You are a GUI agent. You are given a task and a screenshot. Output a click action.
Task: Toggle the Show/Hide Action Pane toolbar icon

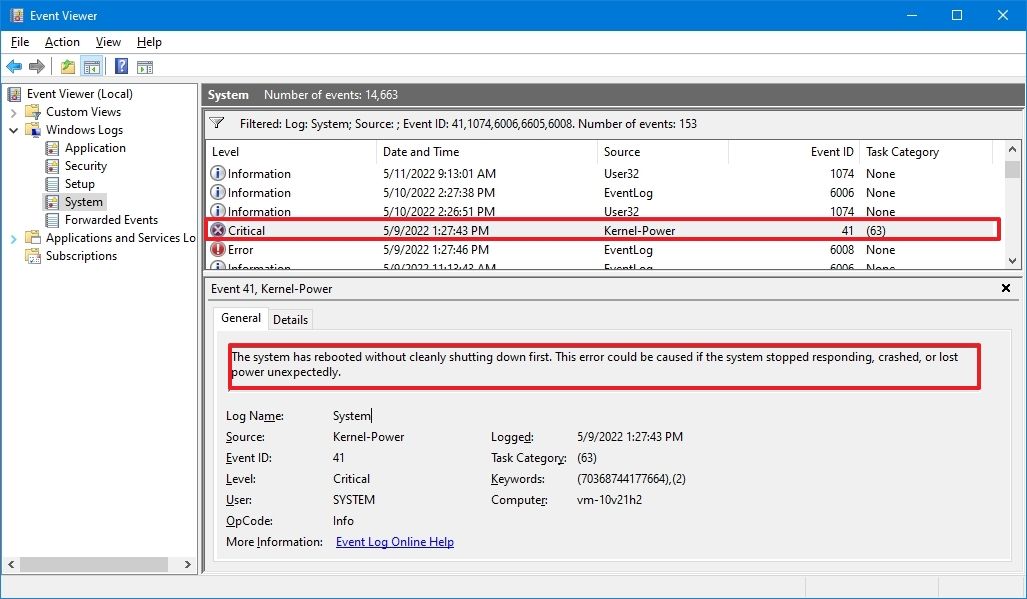[145, 66]
